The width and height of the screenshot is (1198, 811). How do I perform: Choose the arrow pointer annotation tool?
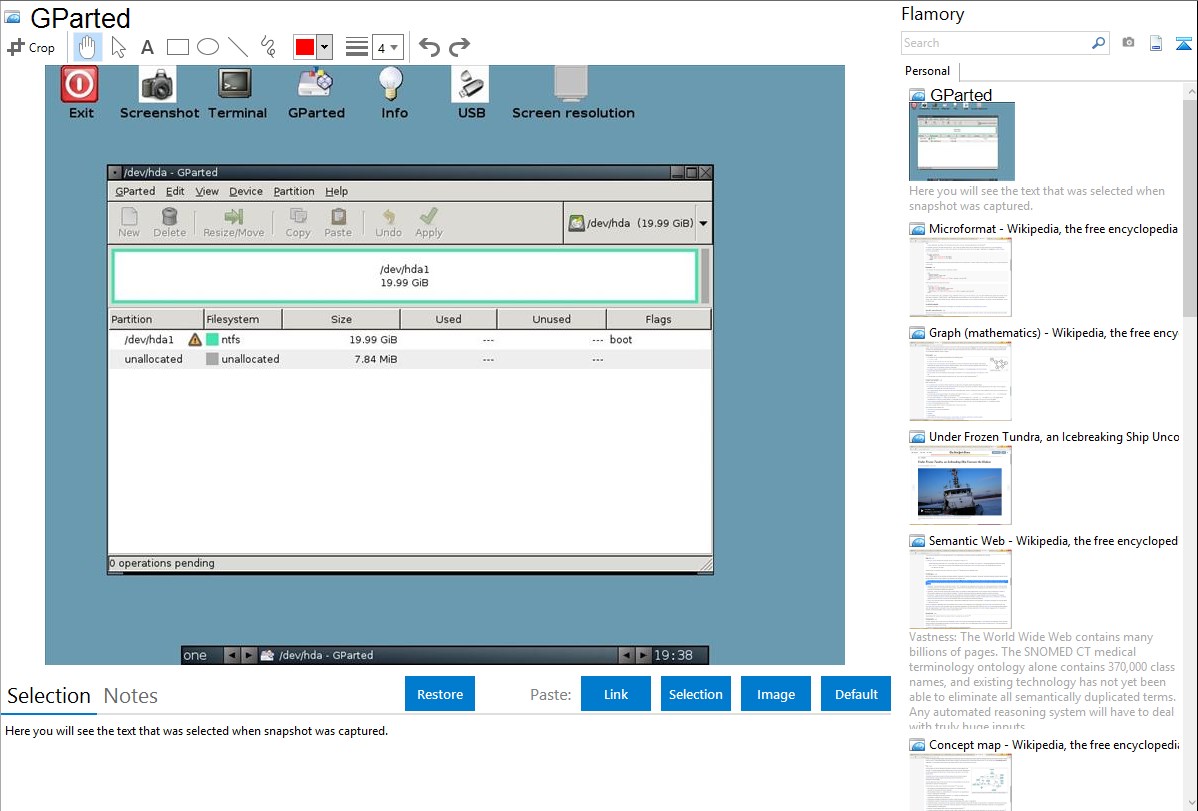click(118, 47)
